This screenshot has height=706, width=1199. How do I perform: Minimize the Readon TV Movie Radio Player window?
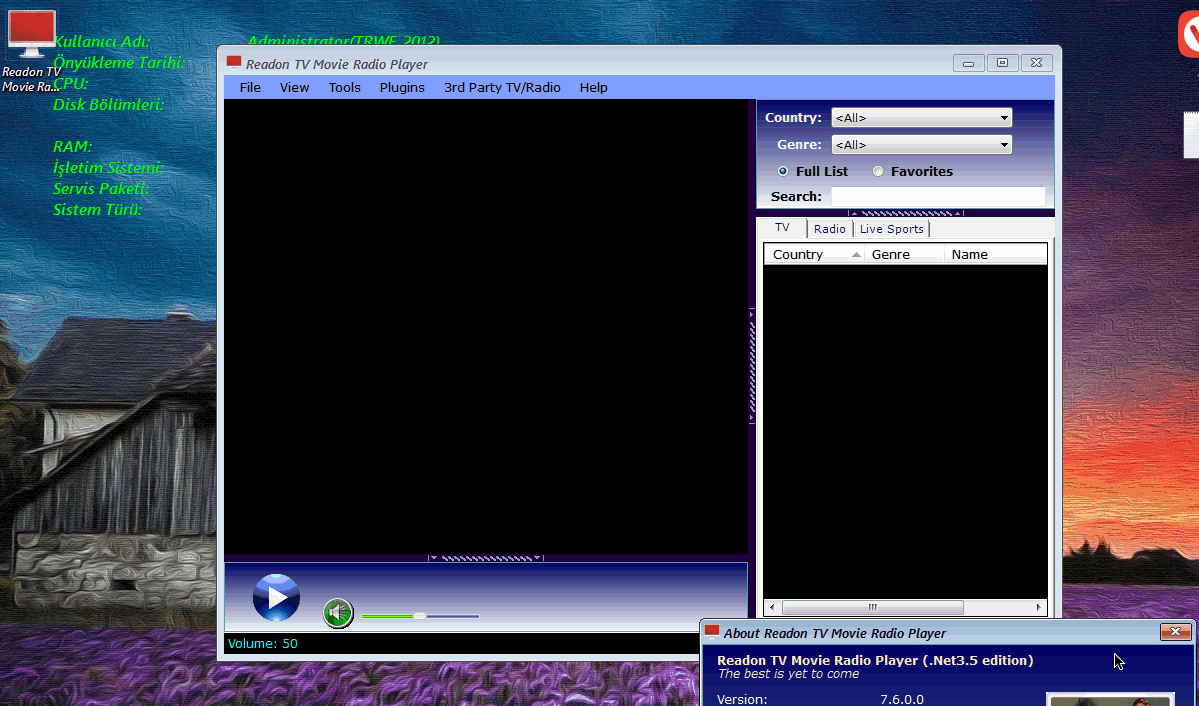968,63
